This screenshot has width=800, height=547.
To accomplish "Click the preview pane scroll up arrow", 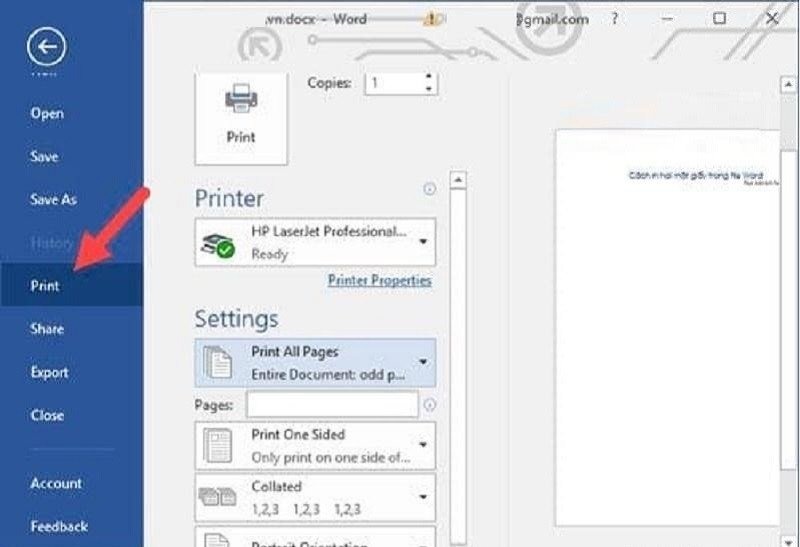I will pyautogui.click(x=788, y=84).
